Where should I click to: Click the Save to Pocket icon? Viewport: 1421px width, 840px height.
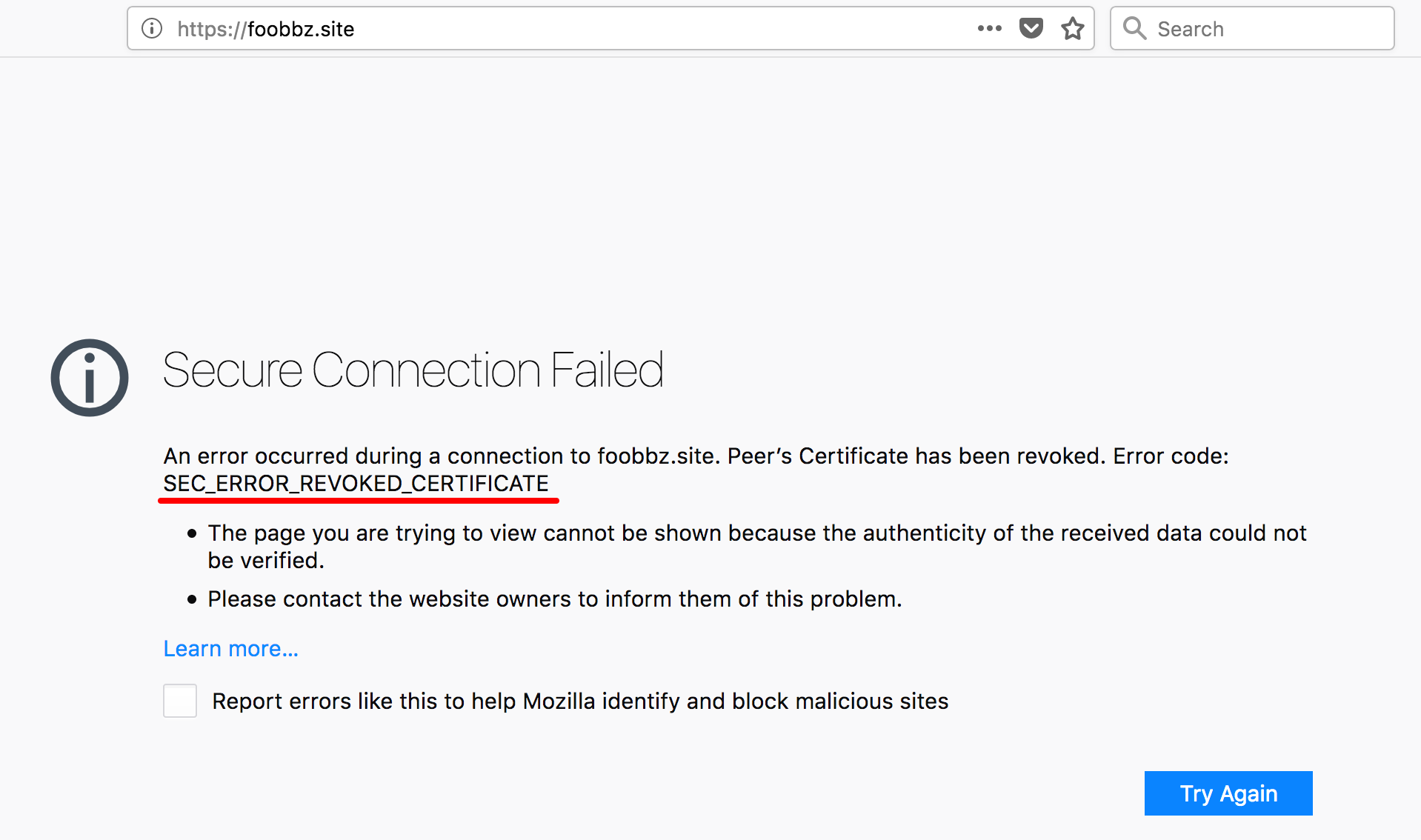[1031, 29]
